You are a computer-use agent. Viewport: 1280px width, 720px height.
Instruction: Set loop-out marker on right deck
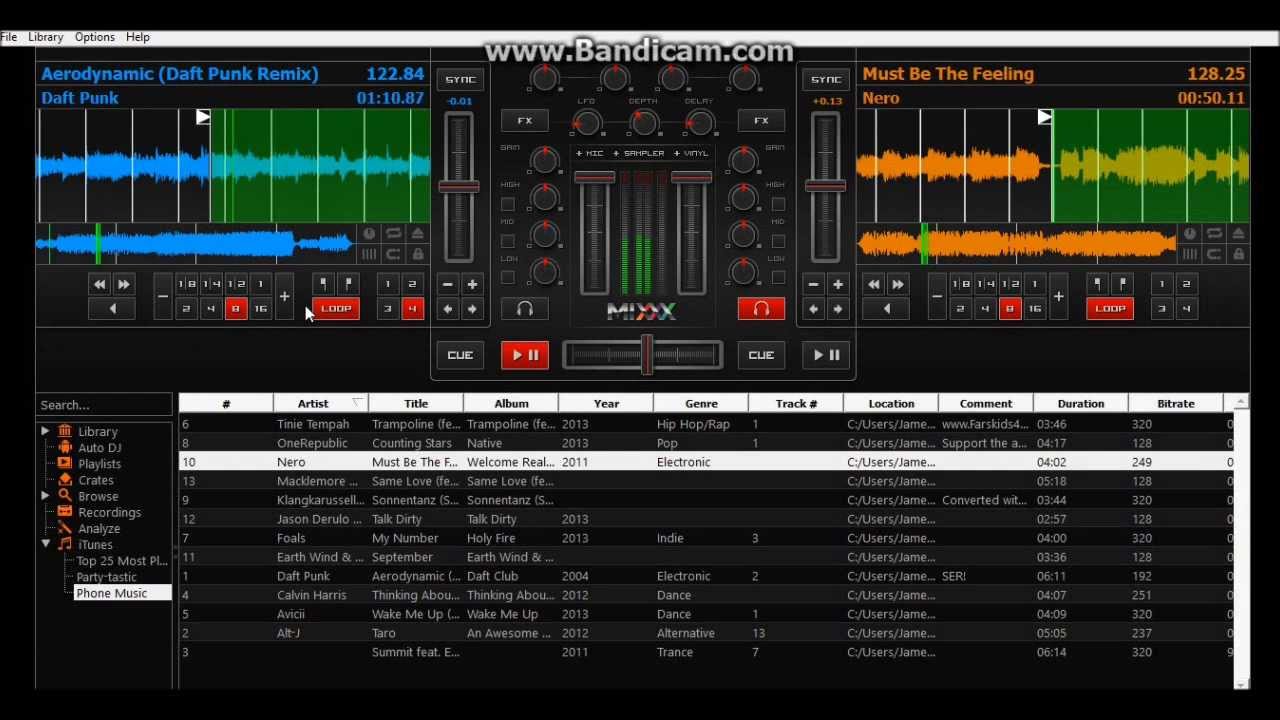click(1122, 285)
